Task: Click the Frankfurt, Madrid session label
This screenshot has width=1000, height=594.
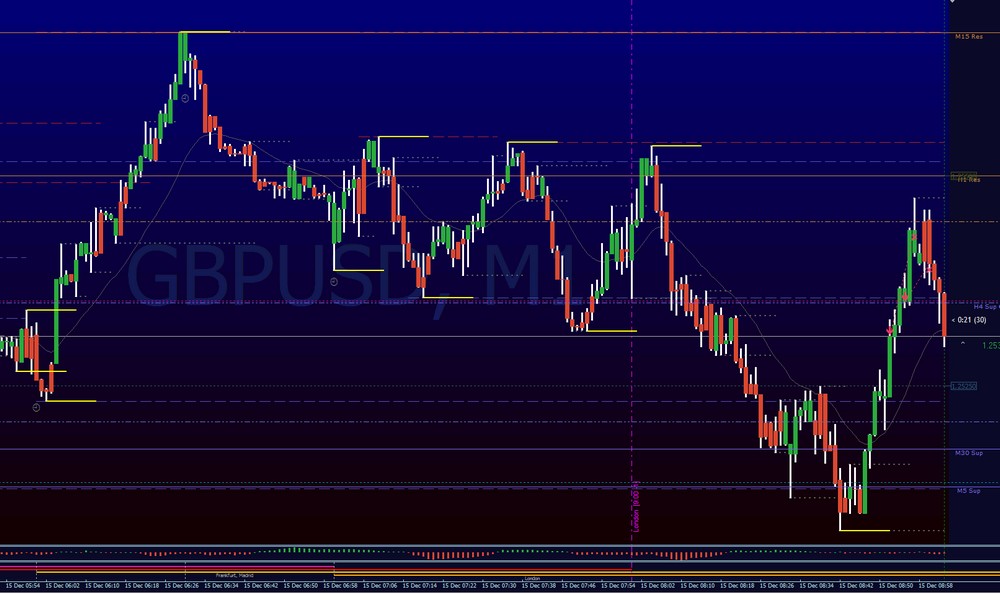Action: point(235,575)
